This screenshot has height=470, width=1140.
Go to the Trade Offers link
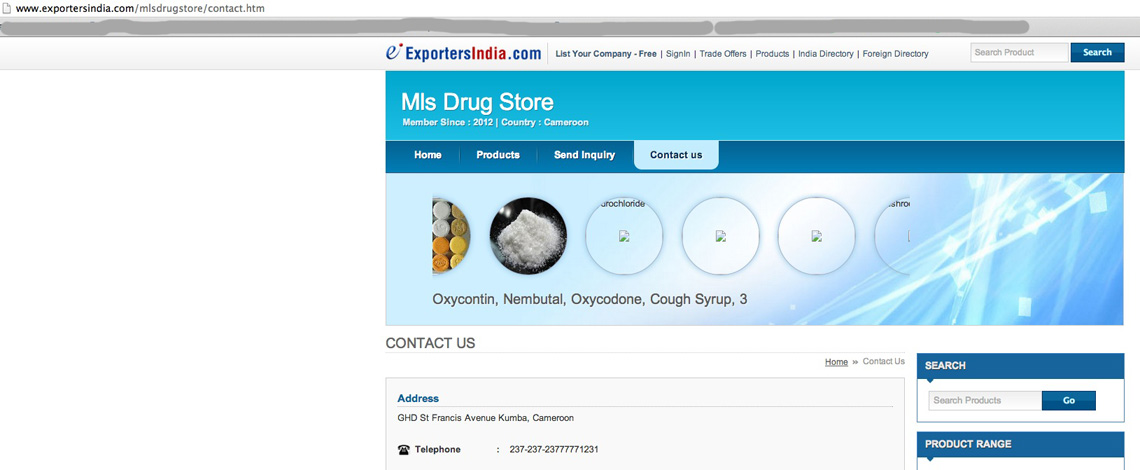coord(723,54)
